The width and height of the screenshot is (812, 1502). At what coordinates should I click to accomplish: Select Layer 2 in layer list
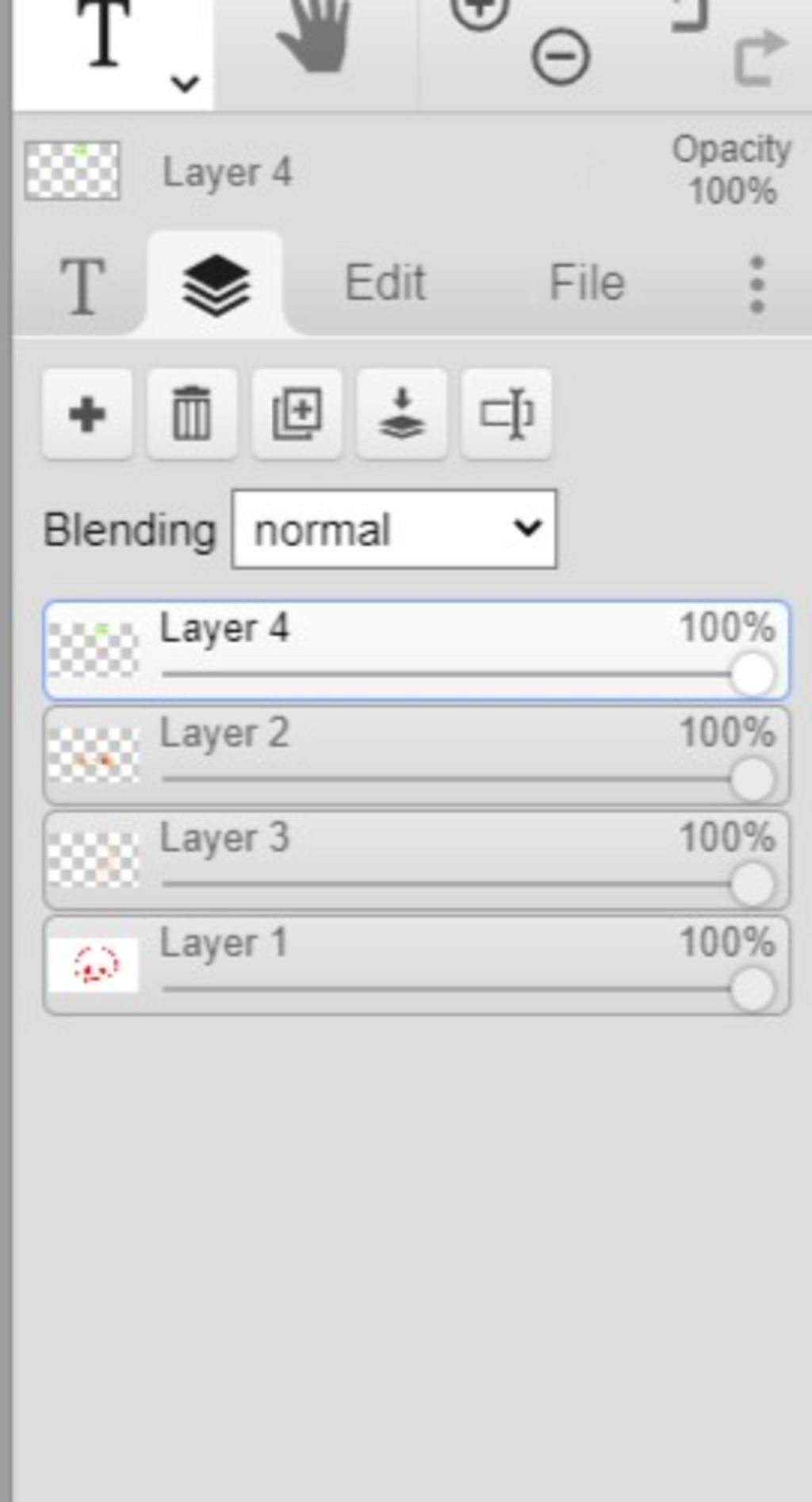(x=416, y=755)
